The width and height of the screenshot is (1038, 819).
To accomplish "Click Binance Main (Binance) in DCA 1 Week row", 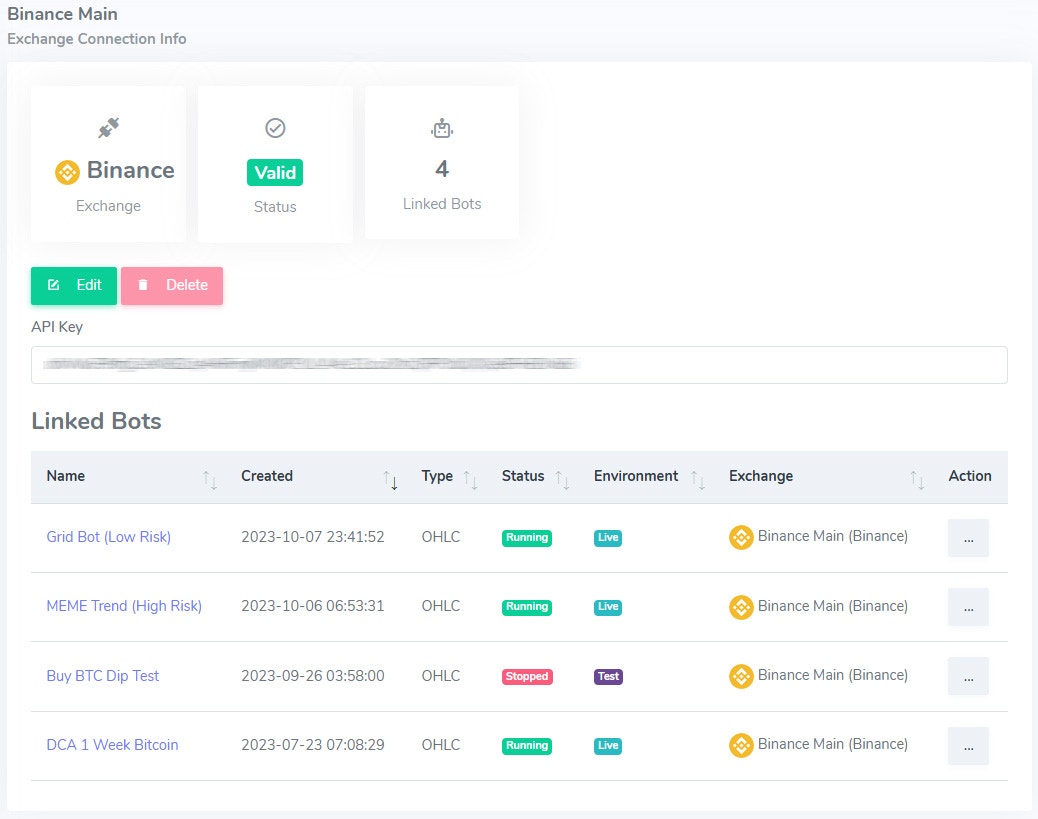I will (833, 744).
